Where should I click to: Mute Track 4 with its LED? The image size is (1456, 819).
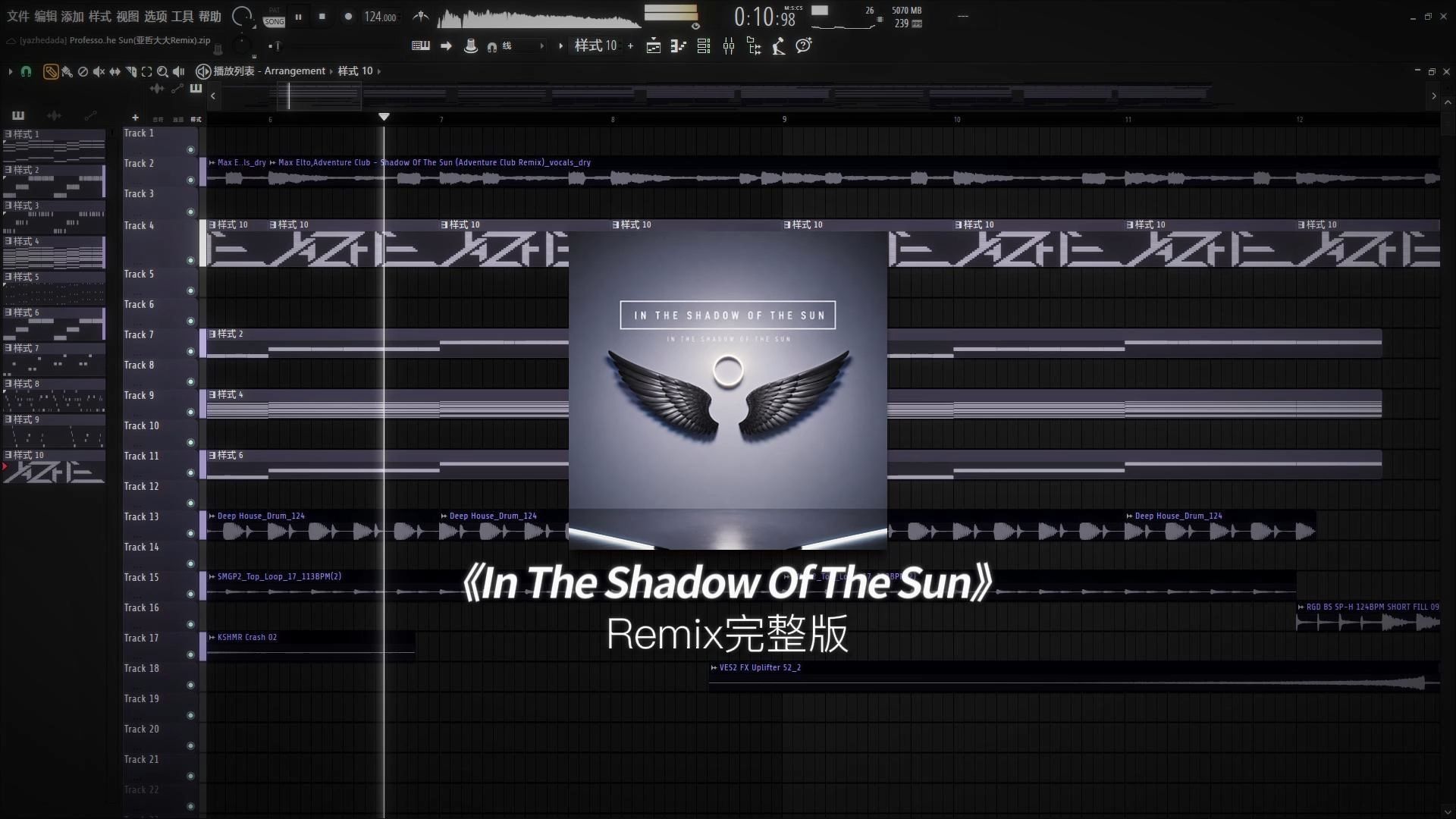(191, 260)
